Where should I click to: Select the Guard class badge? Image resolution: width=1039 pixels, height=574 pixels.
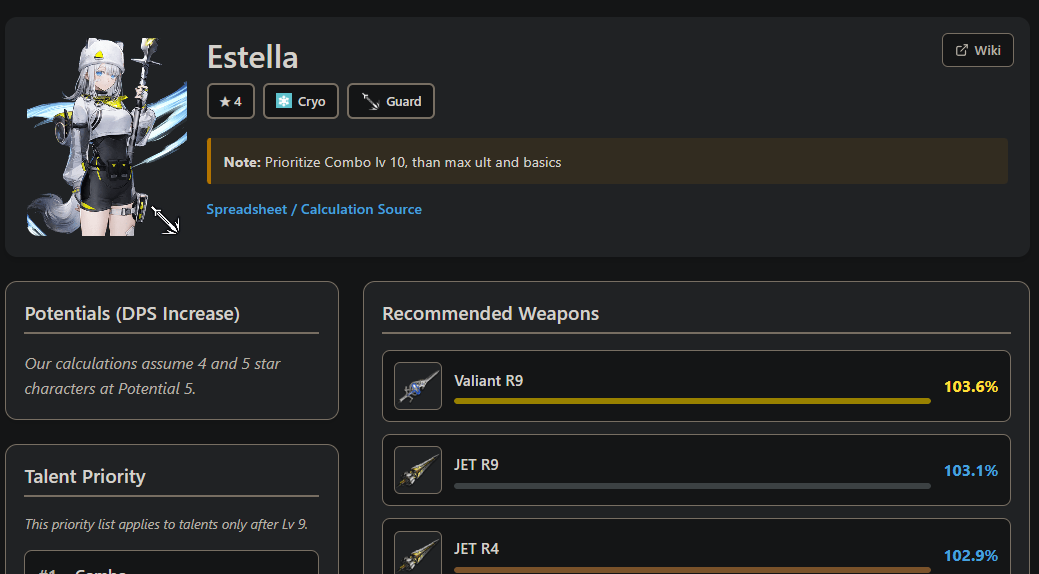tap(391, 101)
